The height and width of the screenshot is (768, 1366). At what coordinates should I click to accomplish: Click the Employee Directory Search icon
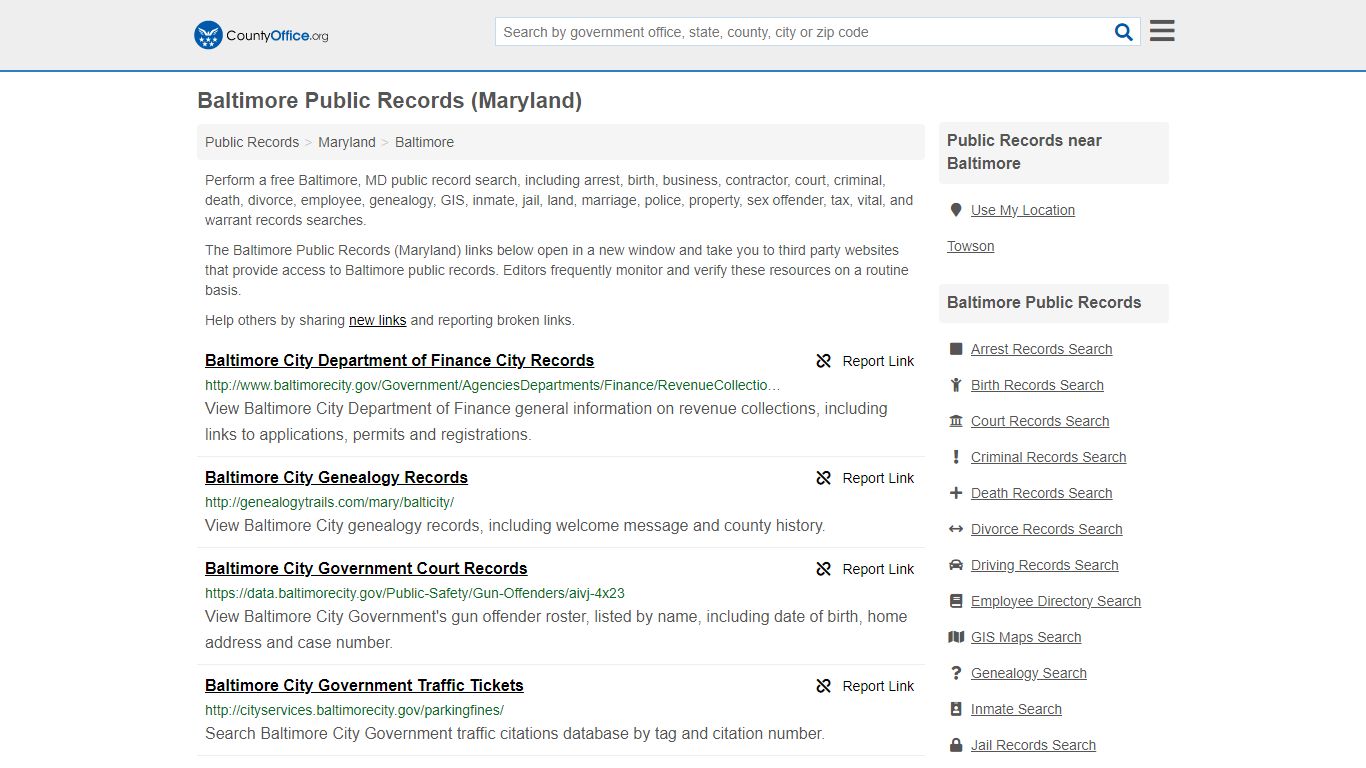click(956, 601)
